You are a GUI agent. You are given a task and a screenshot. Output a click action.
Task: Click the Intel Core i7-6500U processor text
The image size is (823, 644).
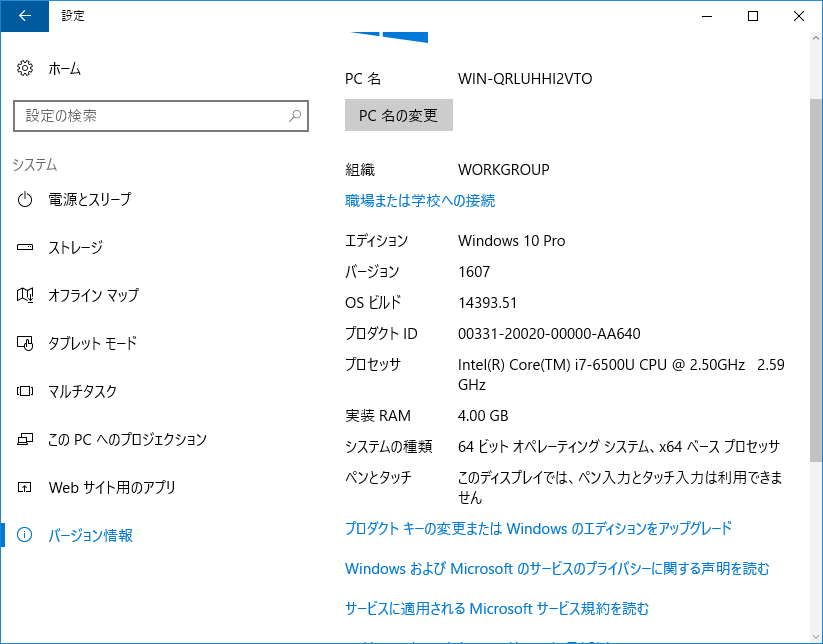click(621, 374)
